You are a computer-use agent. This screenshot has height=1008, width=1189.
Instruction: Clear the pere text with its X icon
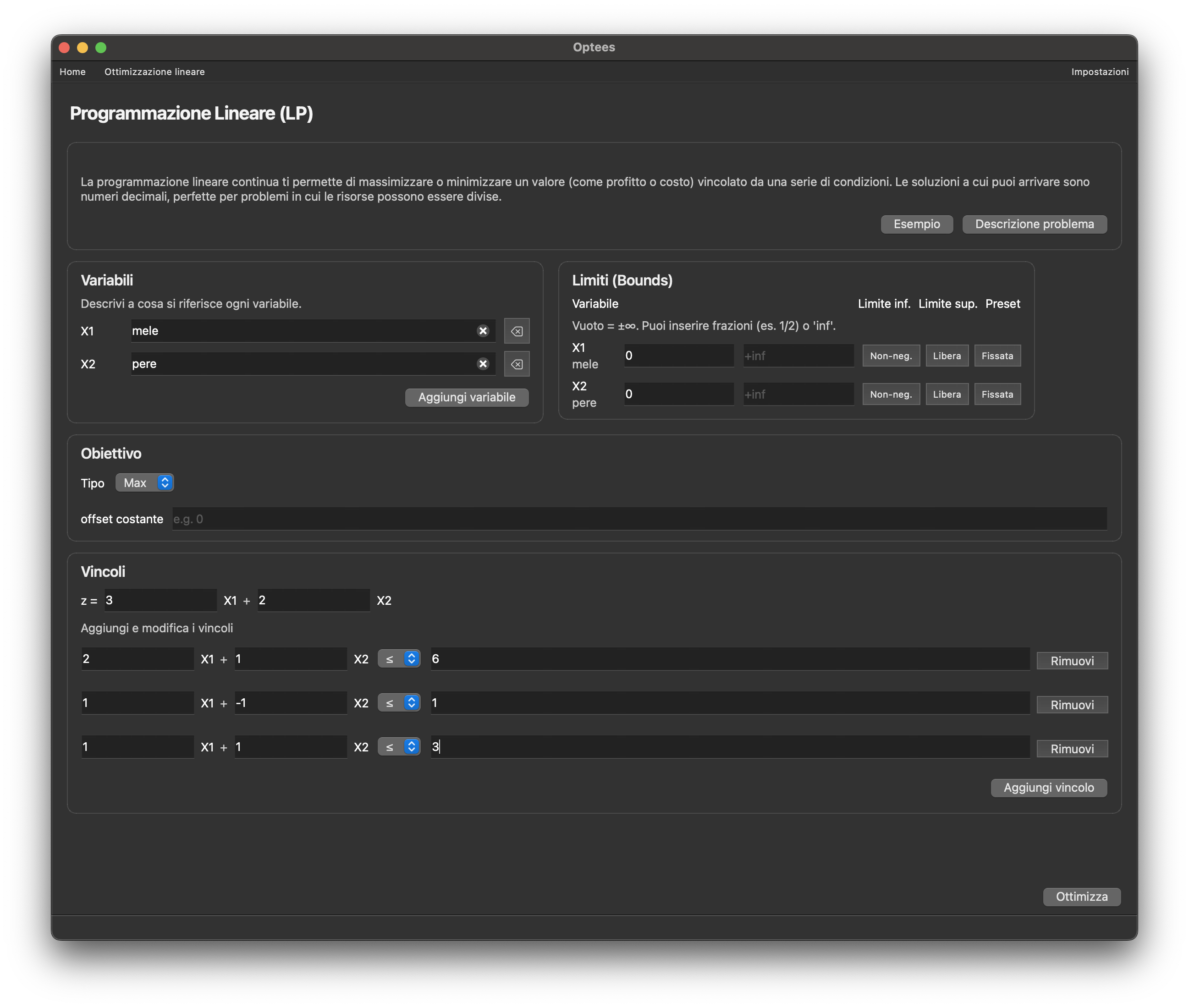(483, 364)
